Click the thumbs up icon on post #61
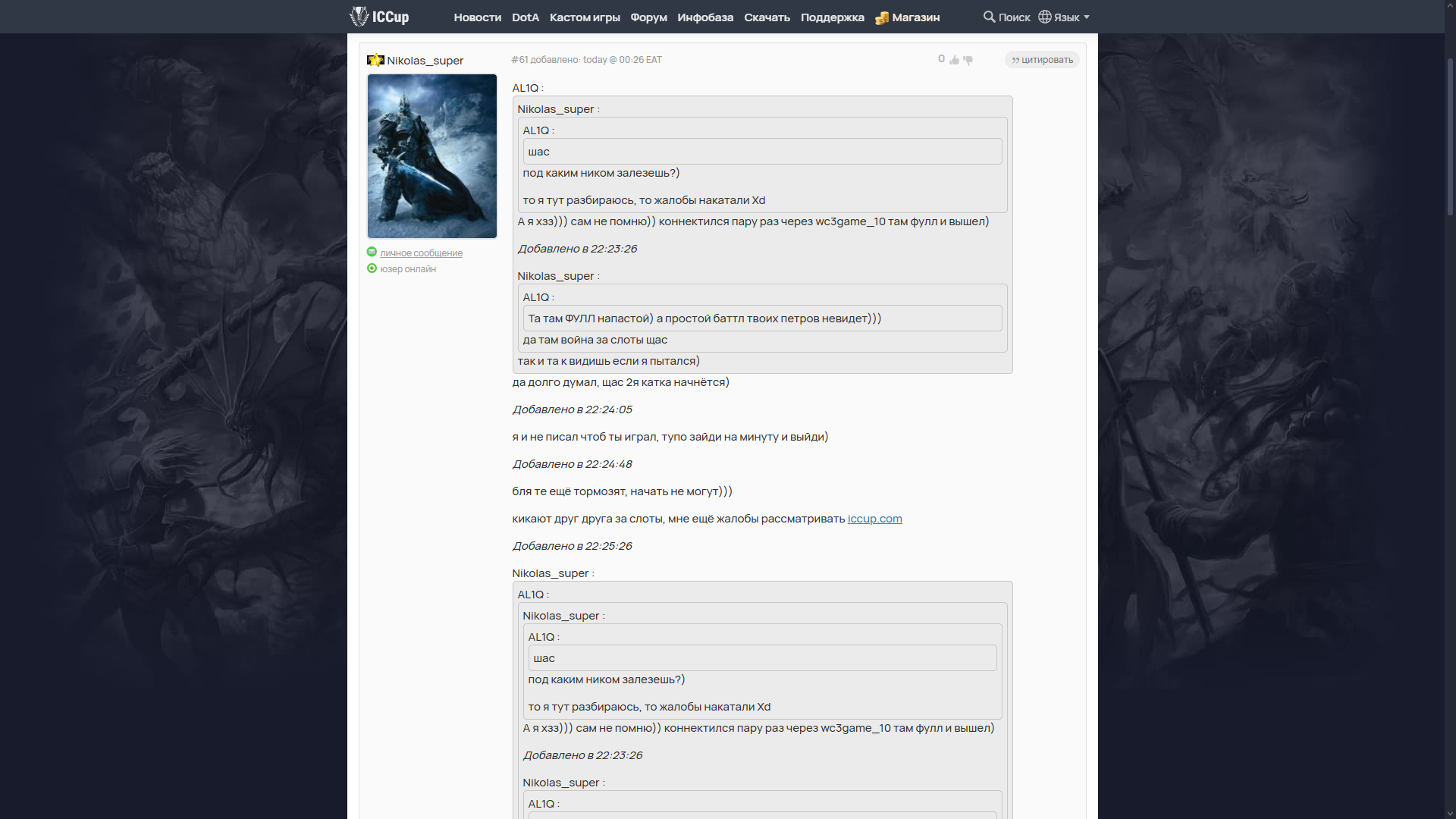1456x819 pixels. [954, 60]
